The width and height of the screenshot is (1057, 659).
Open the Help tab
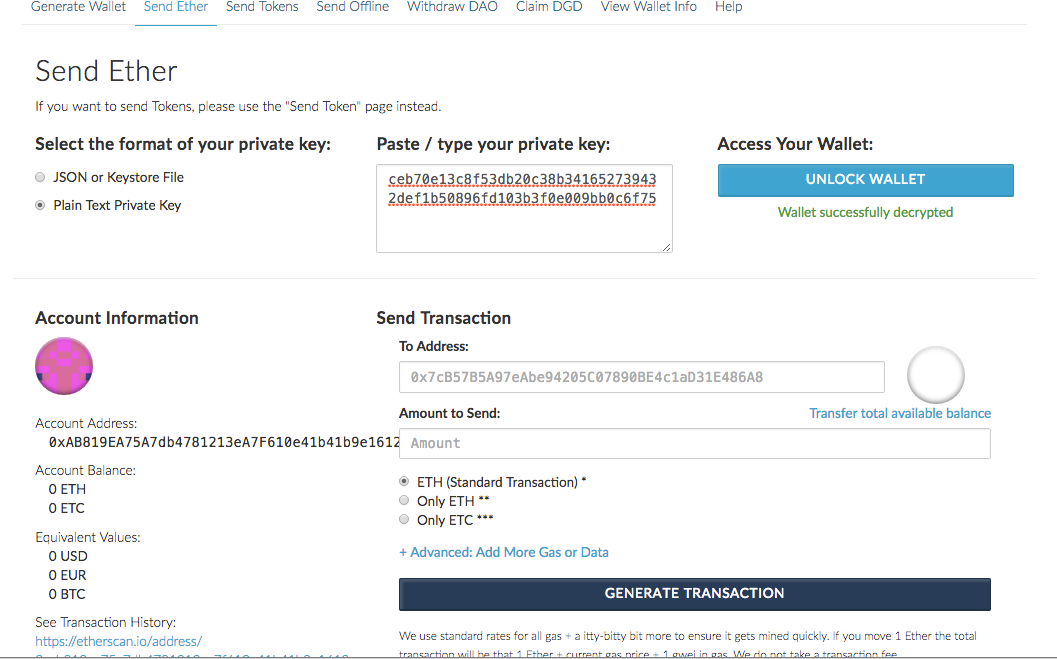coord(729,7)
